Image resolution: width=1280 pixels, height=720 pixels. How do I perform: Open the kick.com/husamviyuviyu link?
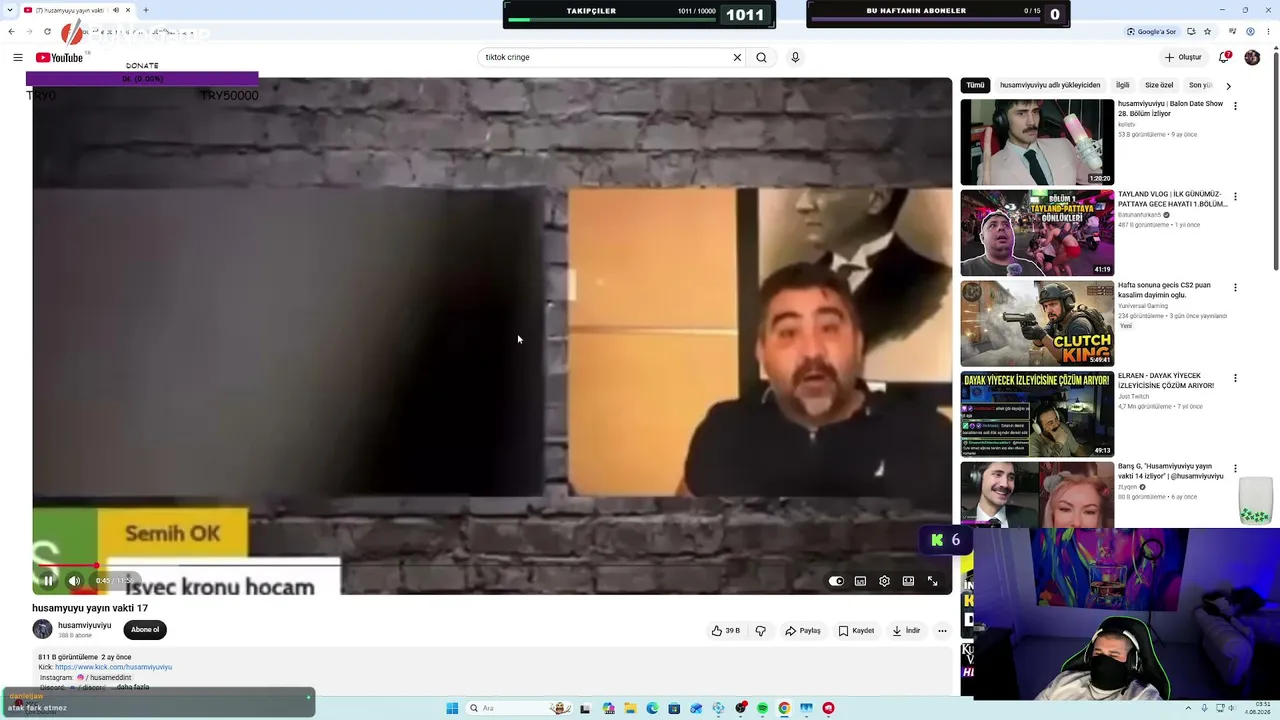pyautogui.click(x=113, y=667)
